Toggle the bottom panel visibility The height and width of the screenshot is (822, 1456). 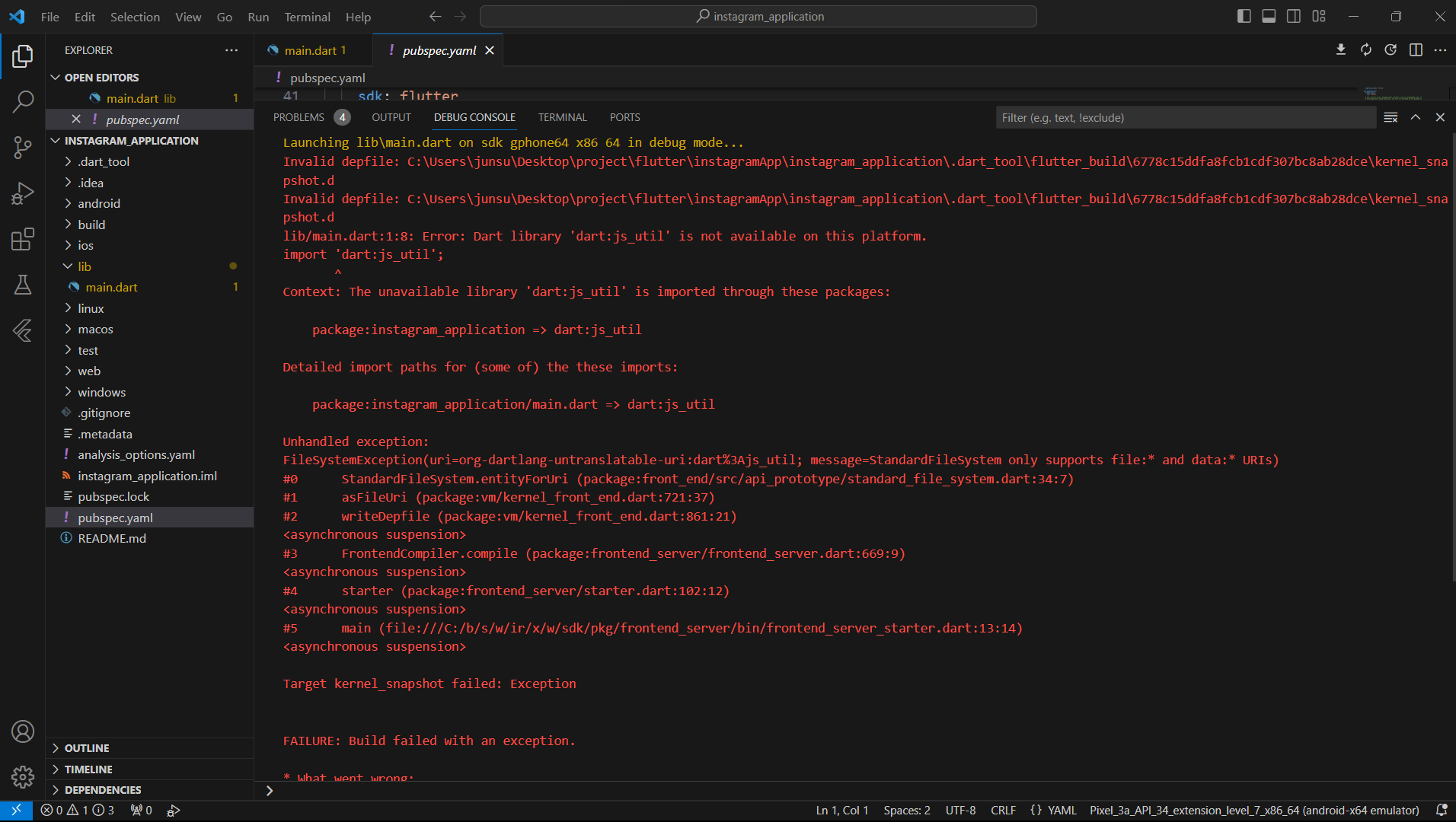coord(1269,17)
